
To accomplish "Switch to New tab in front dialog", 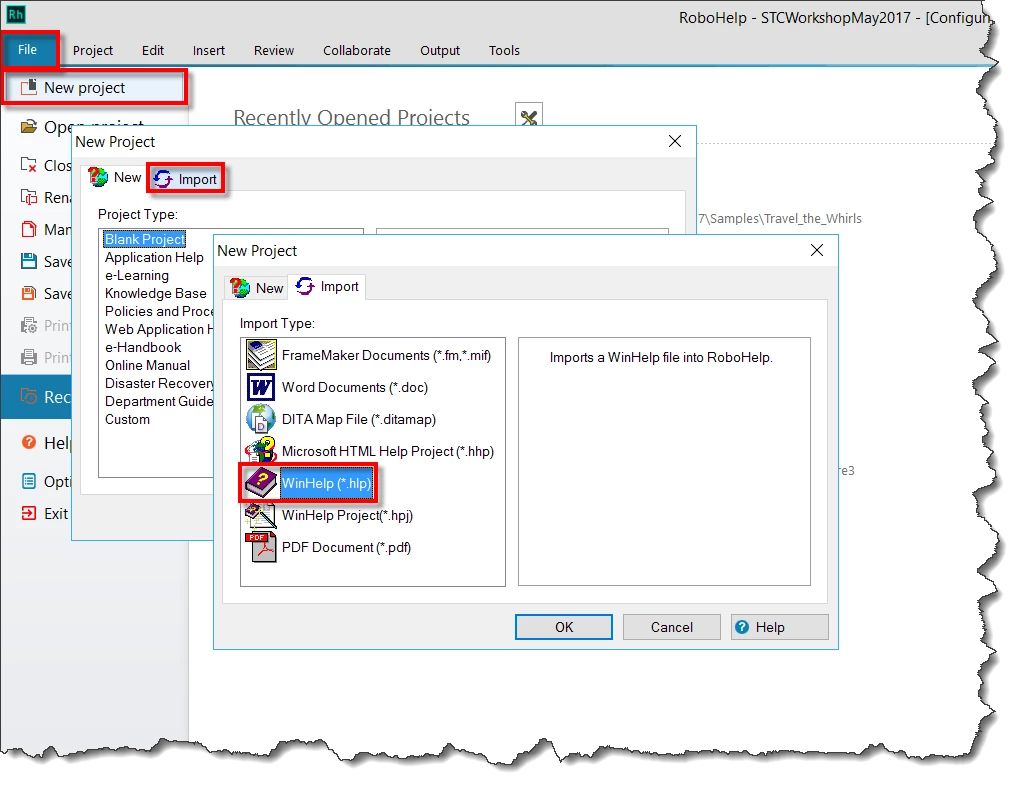I will point(257,287).
